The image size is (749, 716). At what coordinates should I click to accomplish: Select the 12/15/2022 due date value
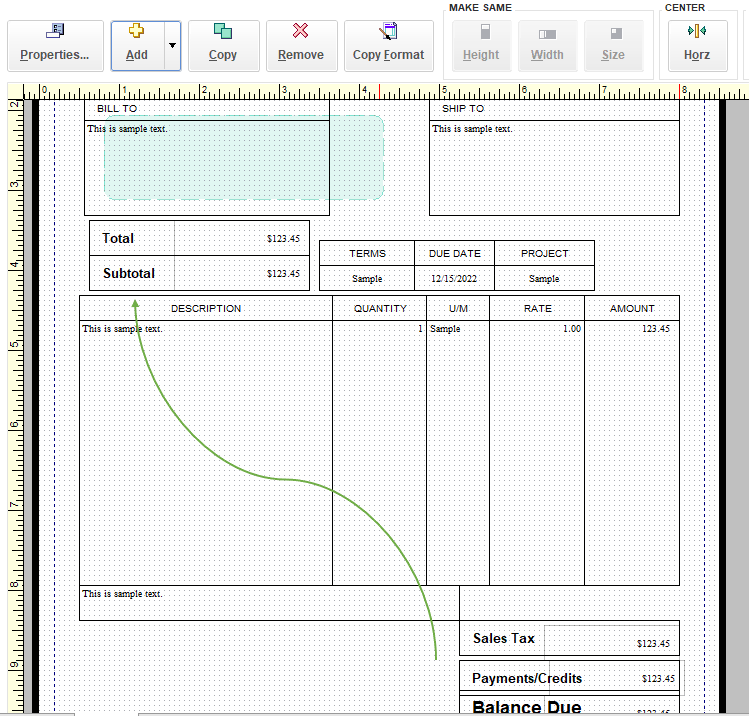[x=454, y=278]
